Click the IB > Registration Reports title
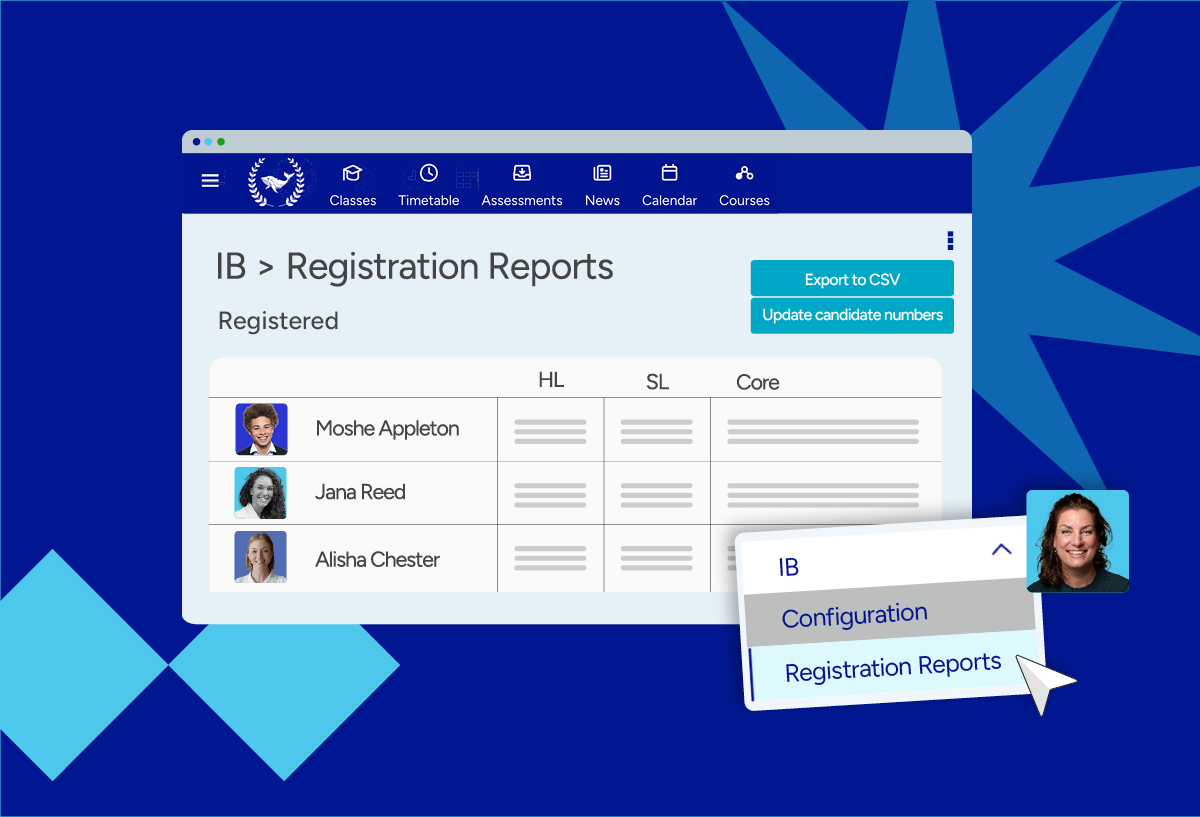Viewport: 1200px width, 817px height. (414, 267)
